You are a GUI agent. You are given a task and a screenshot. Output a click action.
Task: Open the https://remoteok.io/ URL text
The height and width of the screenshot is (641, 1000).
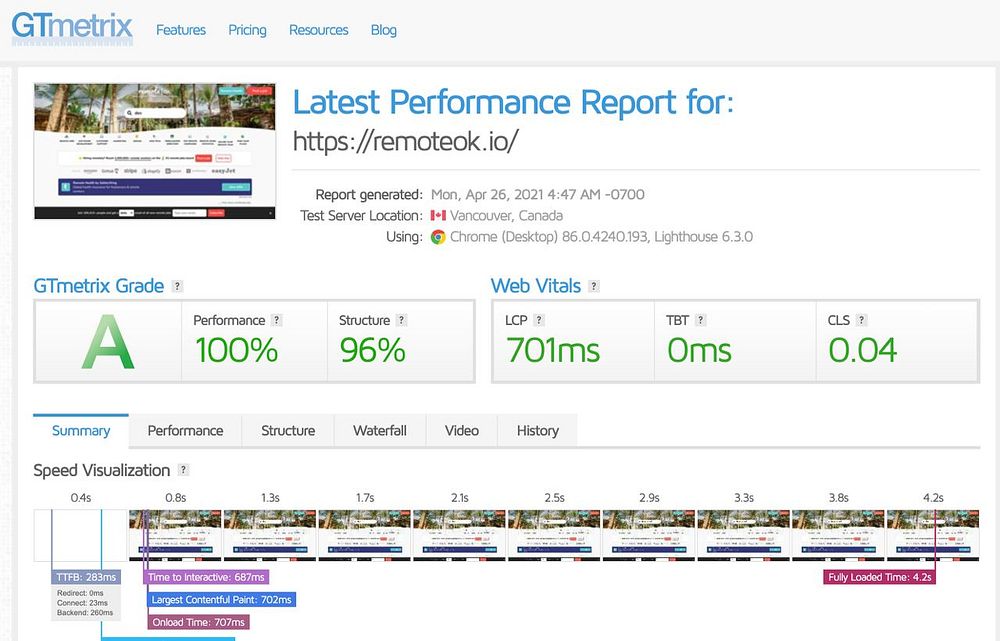(405, 141)
